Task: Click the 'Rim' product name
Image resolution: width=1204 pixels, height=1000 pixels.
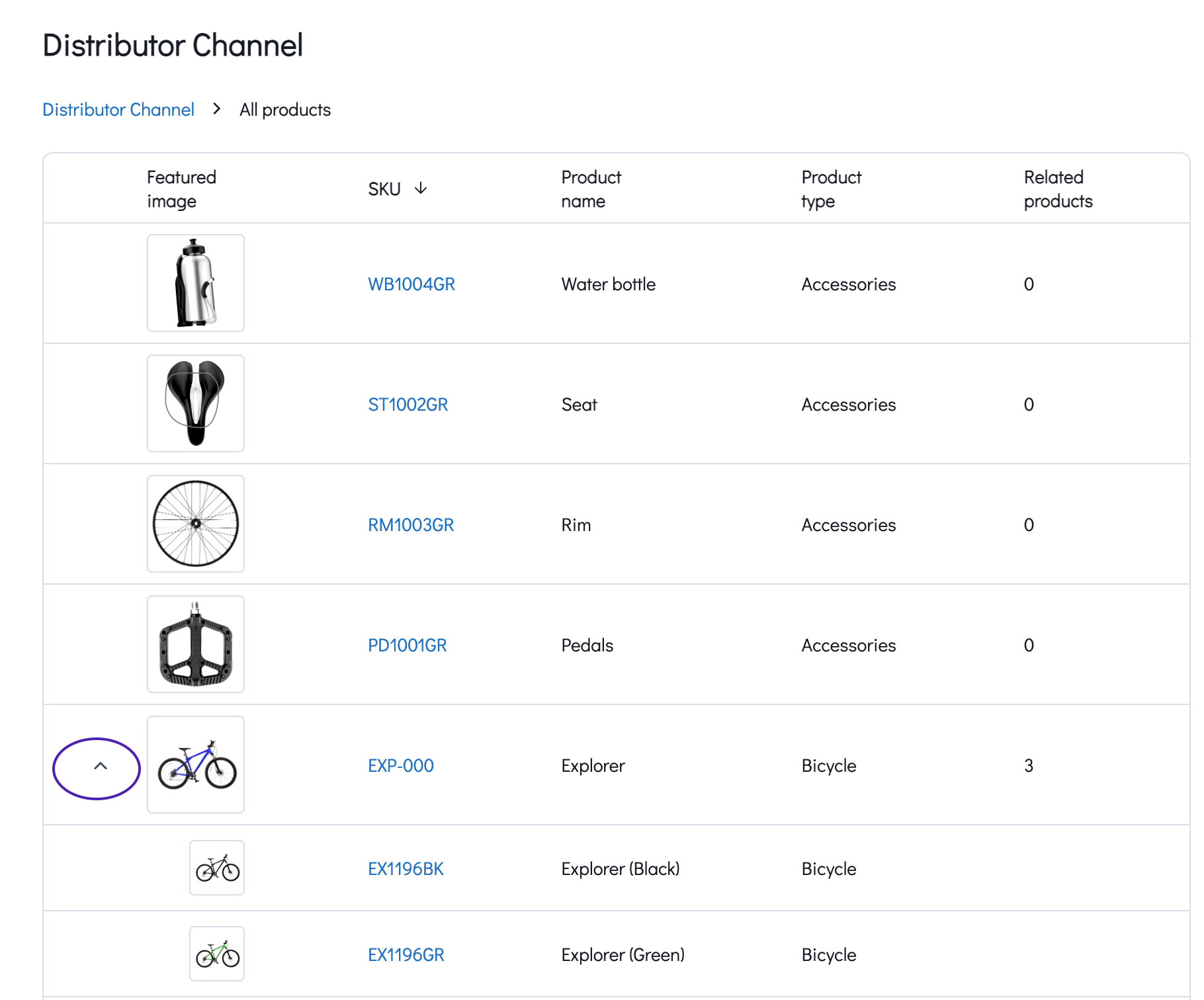Action: coord(576,525)
